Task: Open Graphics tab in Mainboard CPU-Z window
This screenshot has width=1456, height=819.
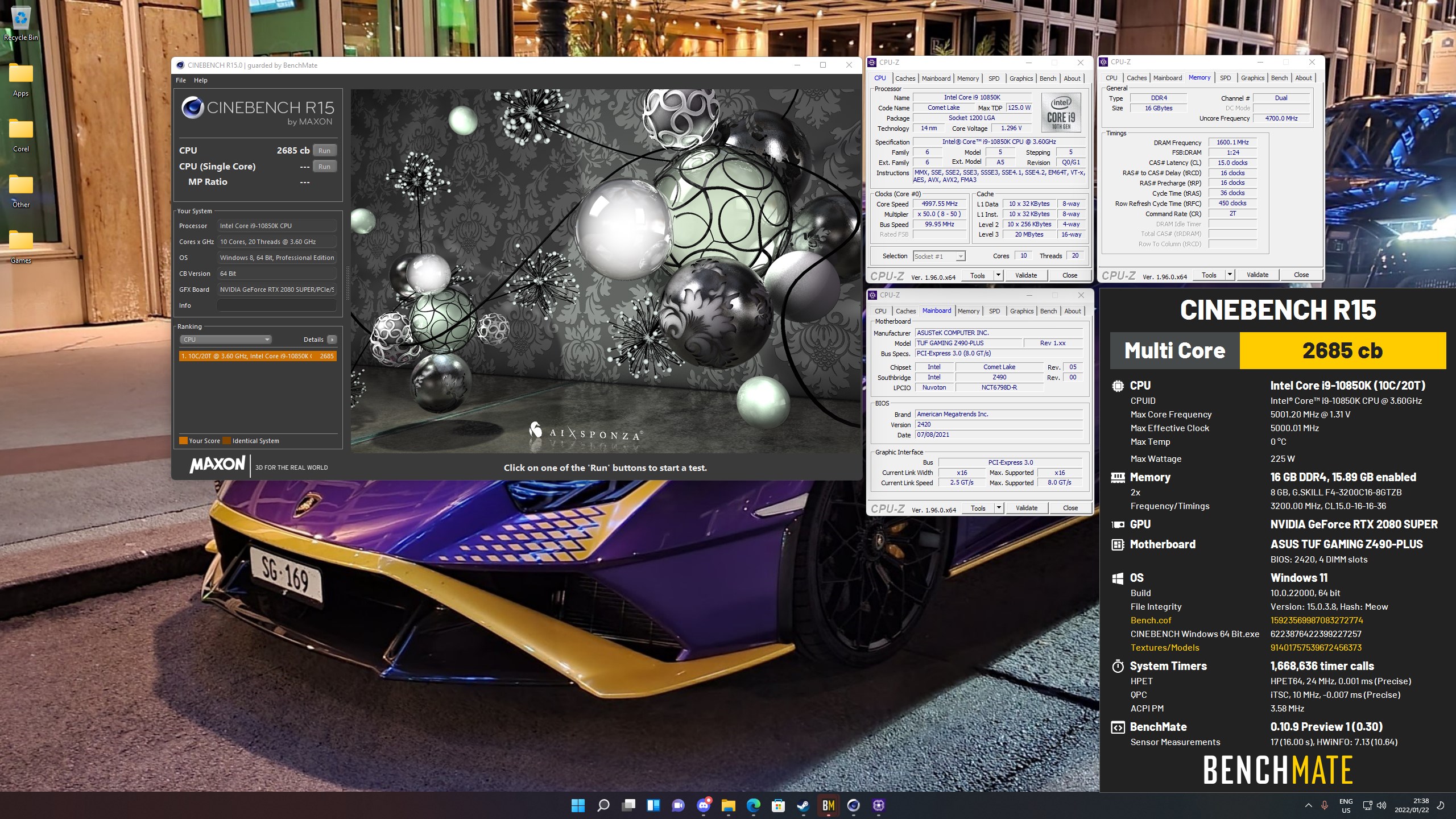Action: click(1021, 311)
